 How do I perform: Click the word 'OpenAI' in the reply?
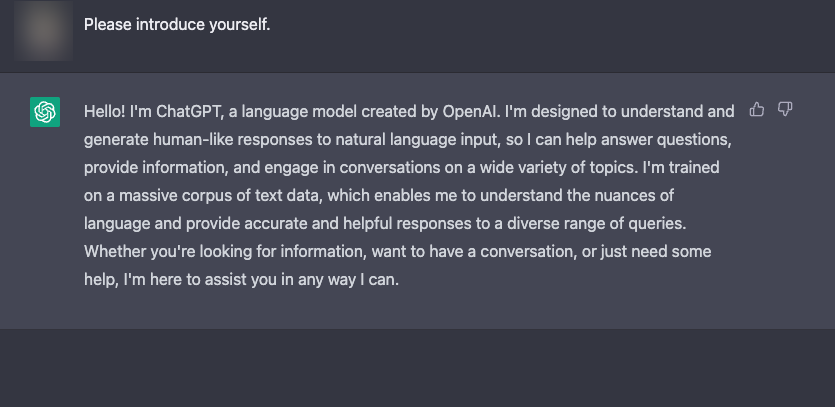(470, 112)
